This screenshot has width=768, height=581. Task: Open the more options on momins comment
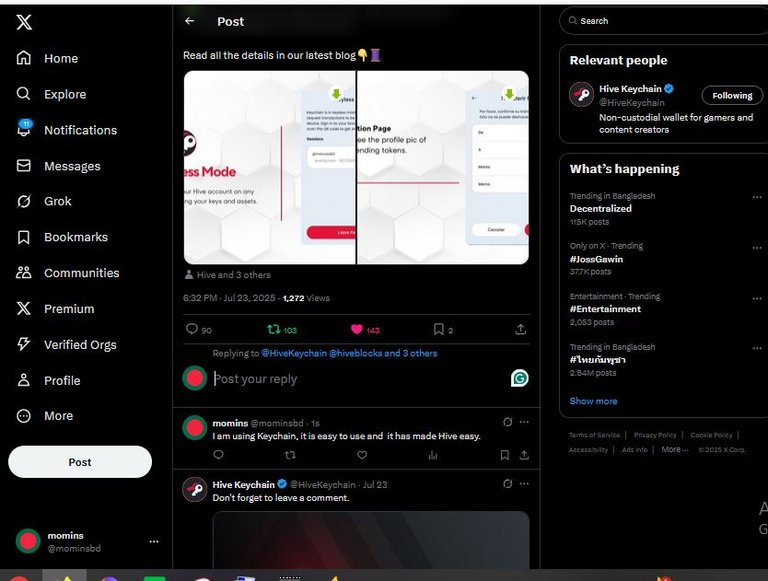524,422
